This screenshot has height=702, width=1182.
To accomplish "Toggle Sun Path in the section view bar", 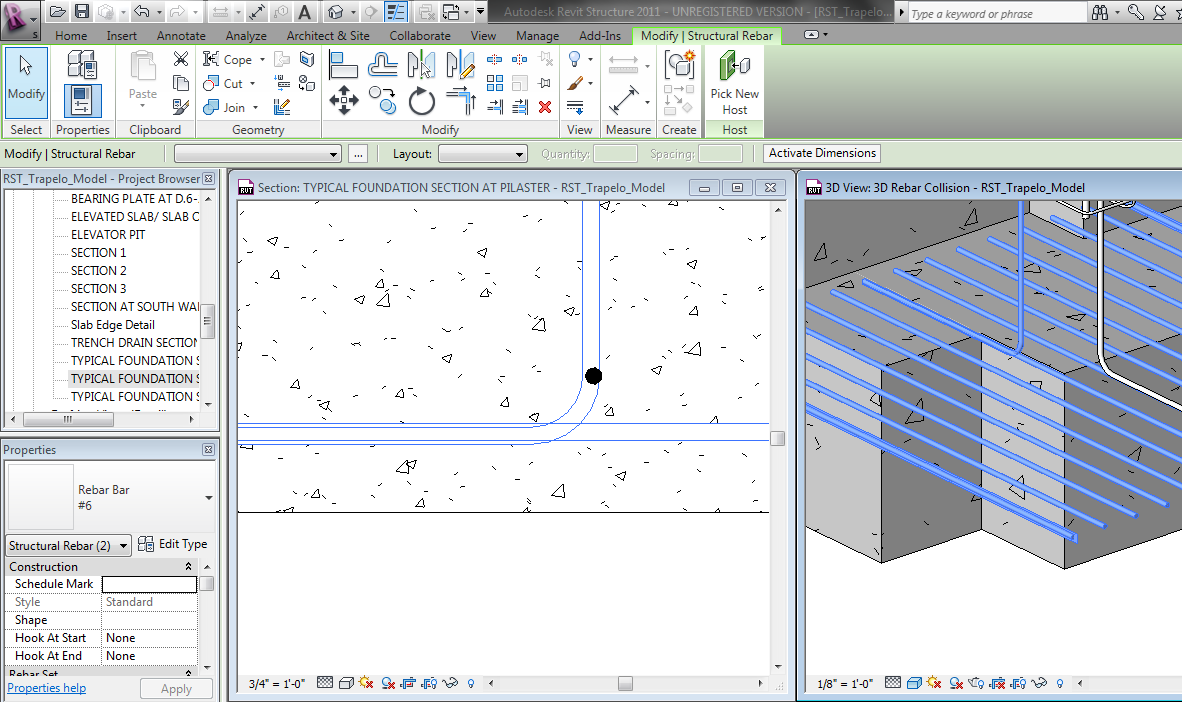I will (366, 682).
